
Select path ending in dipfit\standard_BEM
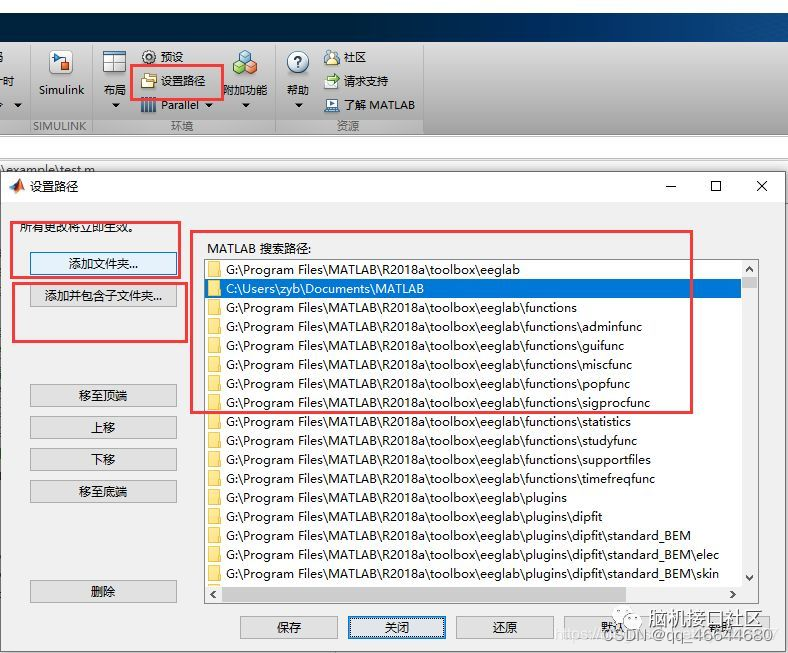click(x=473, y=536)
